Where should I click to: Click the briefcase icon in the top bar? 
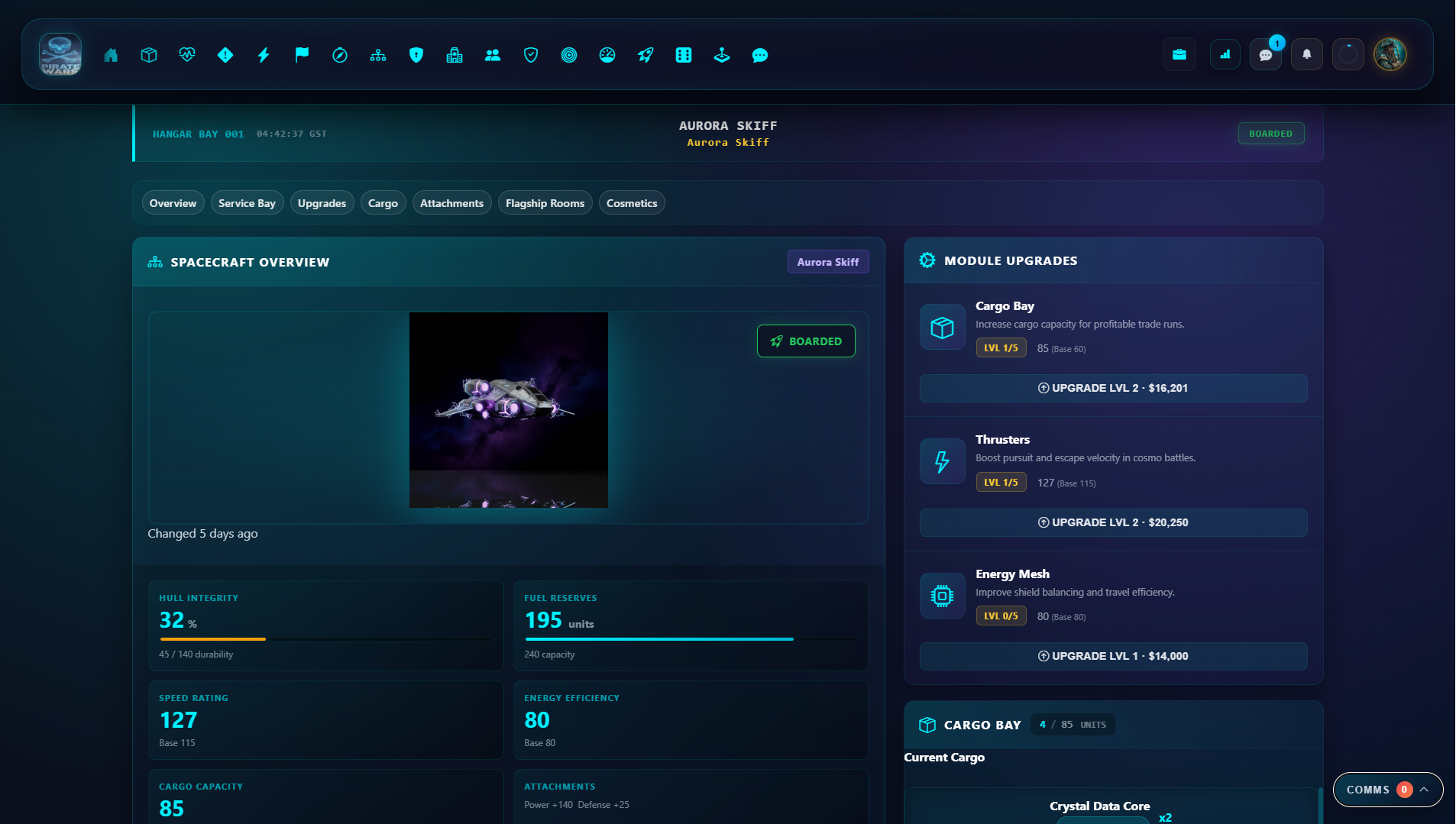[1179, 54]
